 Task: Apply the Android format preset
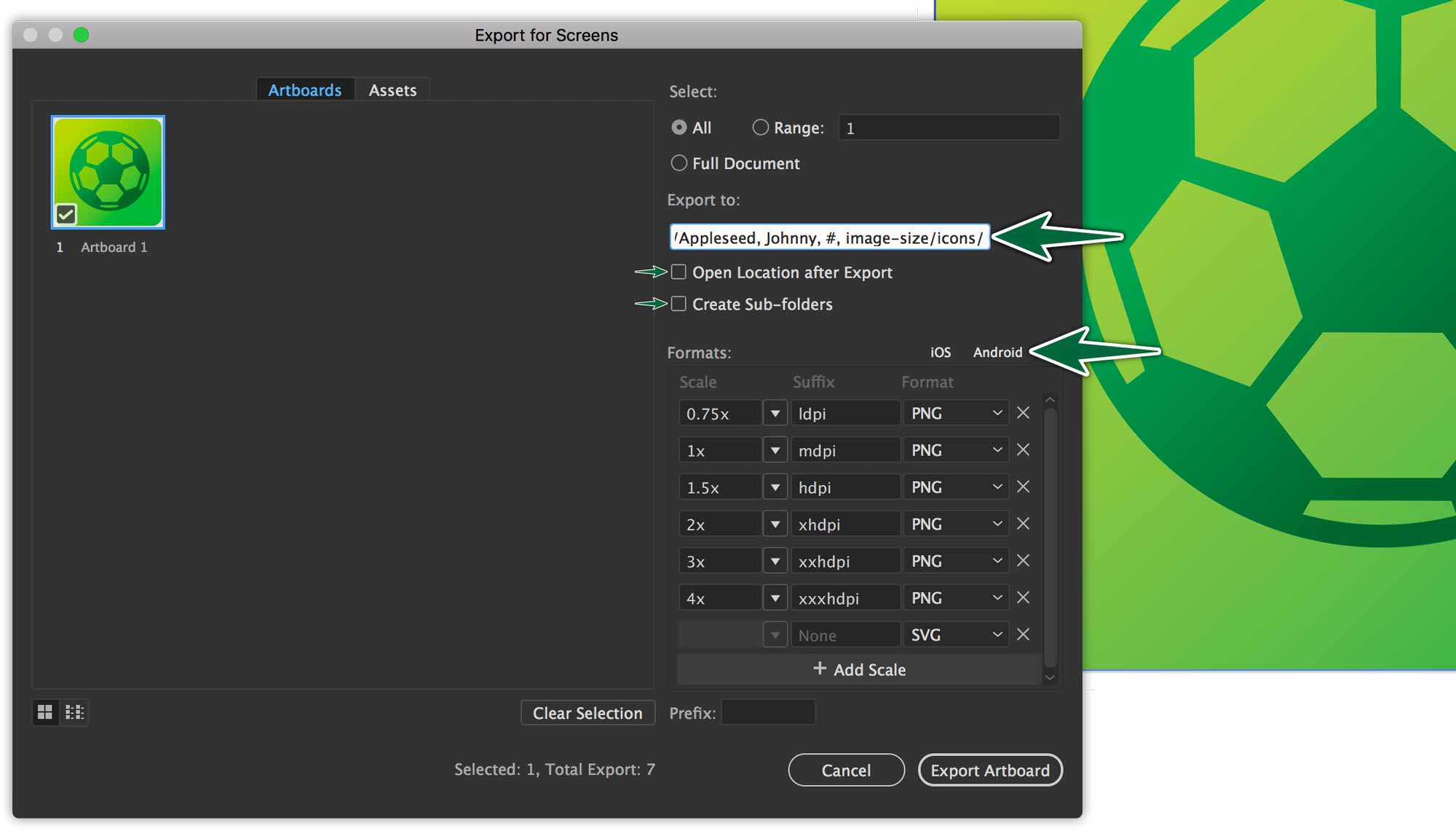tap(997, 352)
